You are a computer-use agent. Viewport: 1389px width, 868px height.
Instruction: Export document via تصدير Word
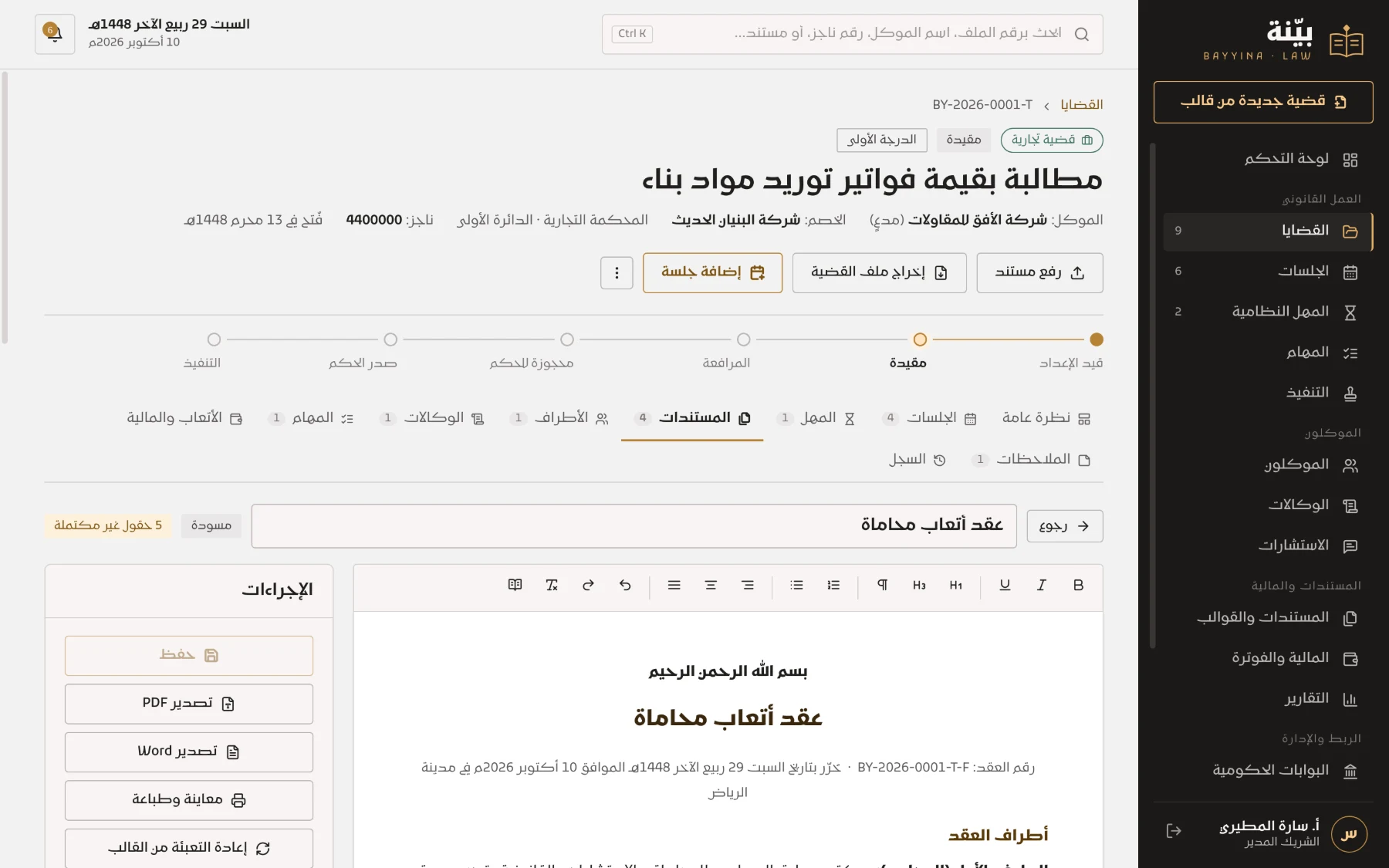point(189,752)
